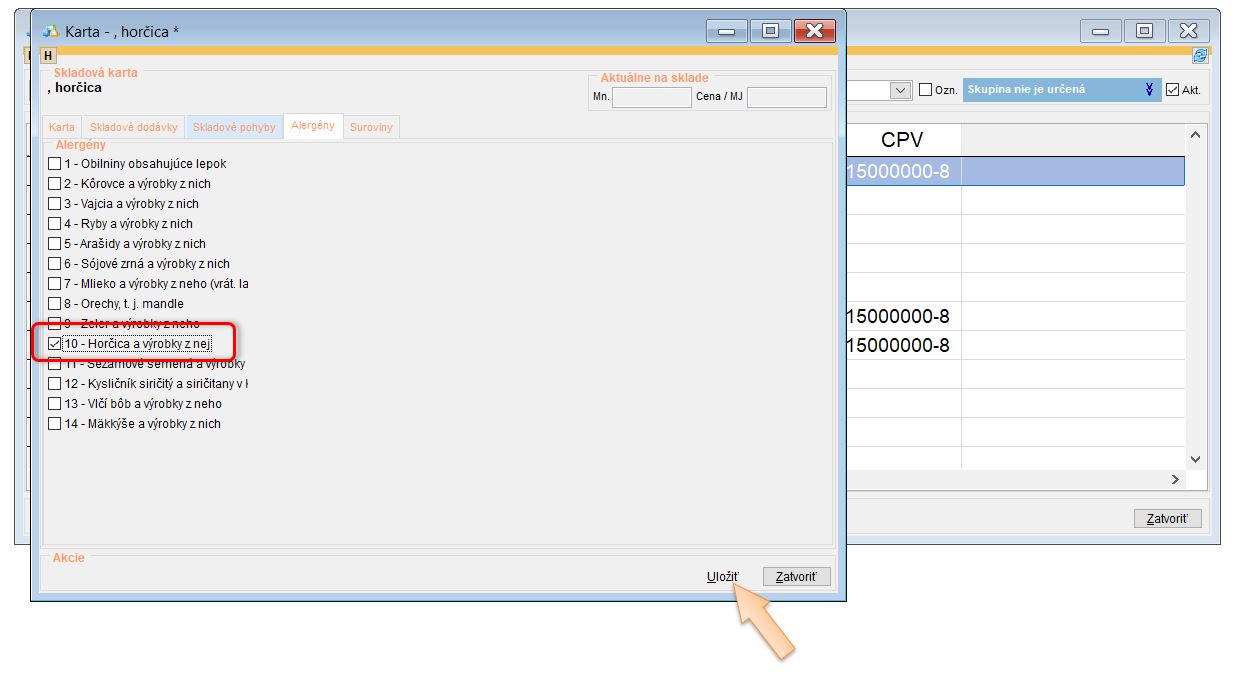Click the H icon under the title bar
1257x693 pixels.
(49, 56)
